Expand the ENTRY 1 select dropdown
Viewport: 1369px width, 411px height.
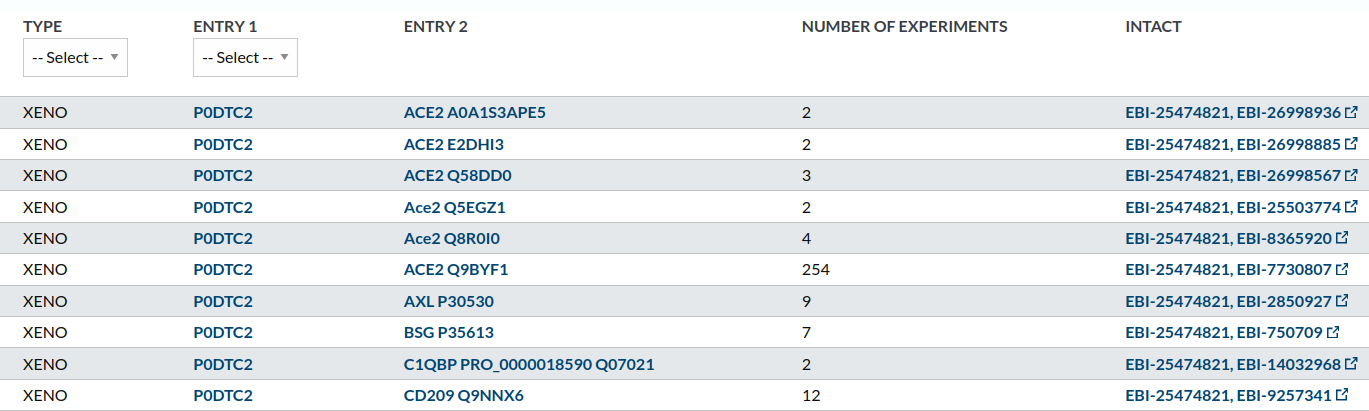(245, 58)
